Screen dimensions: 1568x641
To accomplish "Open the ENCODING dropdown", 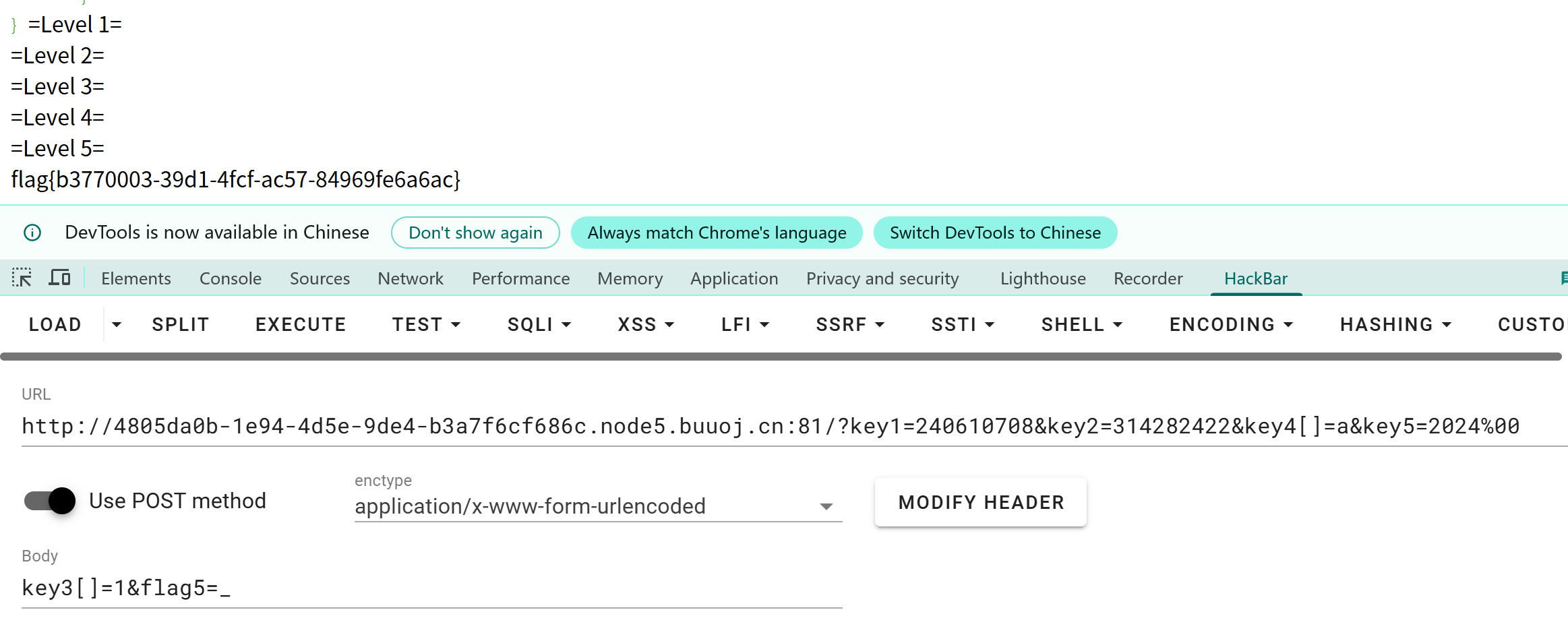I will tap(1230, 325).
